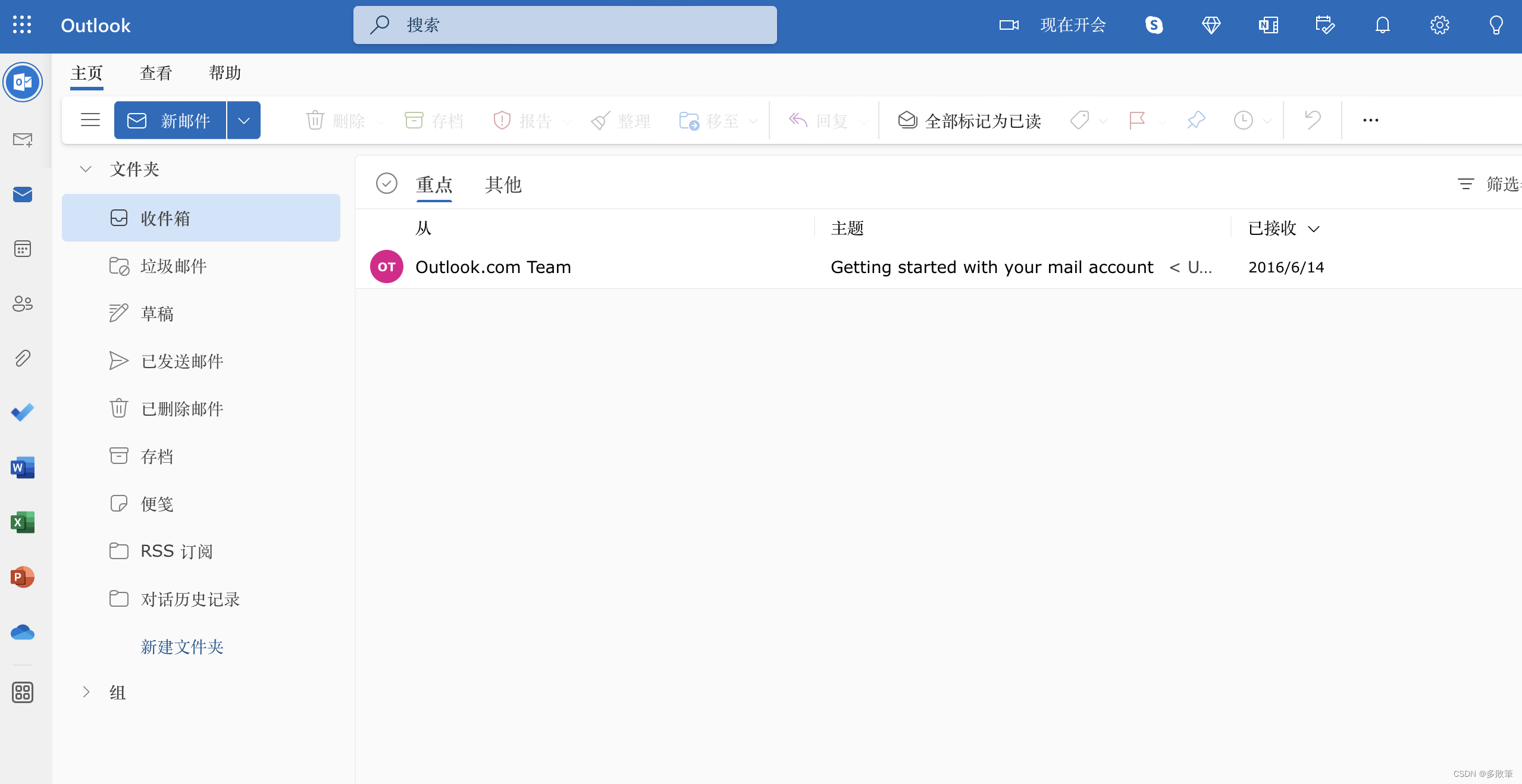
Task: Open the Skype icon in header
Action: tap(1154, 25)
